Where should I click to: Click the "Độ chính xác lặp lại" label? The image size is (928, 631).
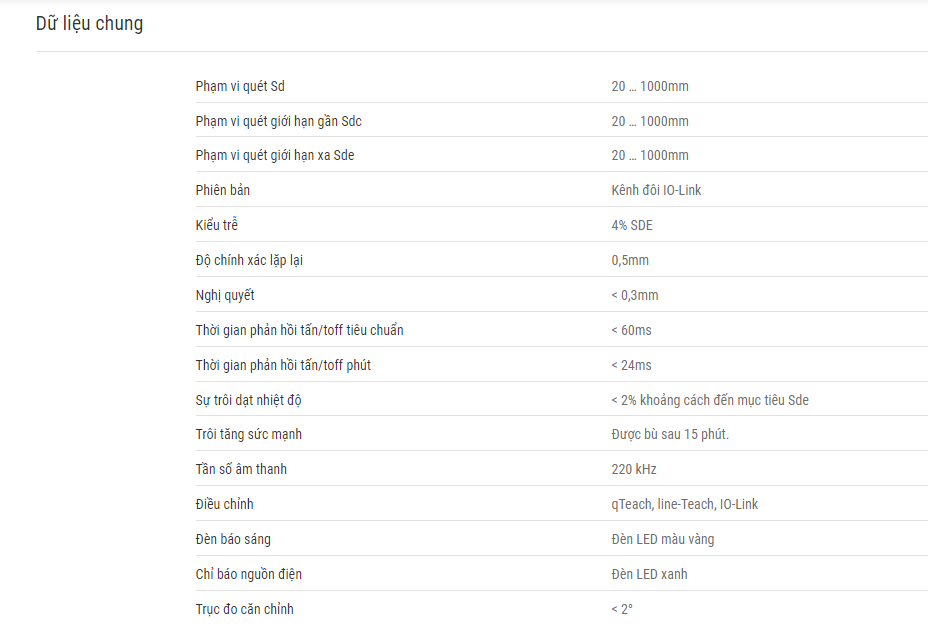click(249, 260)
